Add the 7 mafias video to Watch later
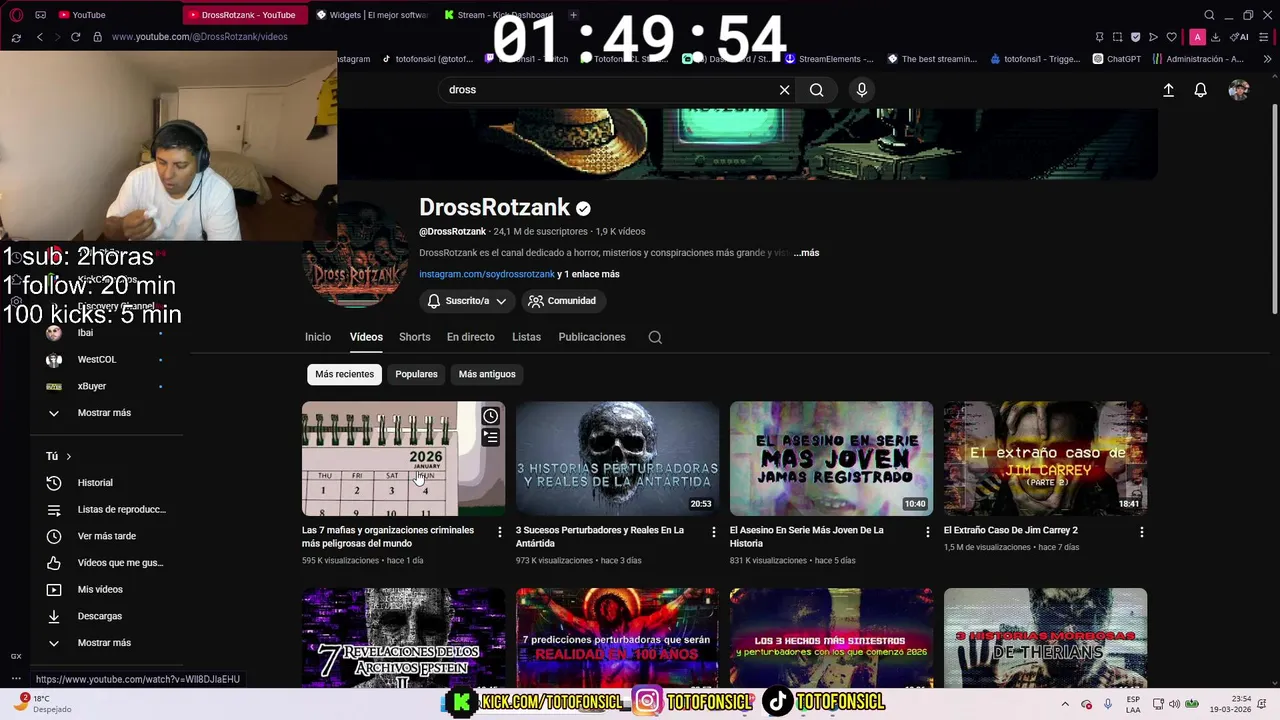This screenshot has height=720, width=1280. (x=490, y=416)
